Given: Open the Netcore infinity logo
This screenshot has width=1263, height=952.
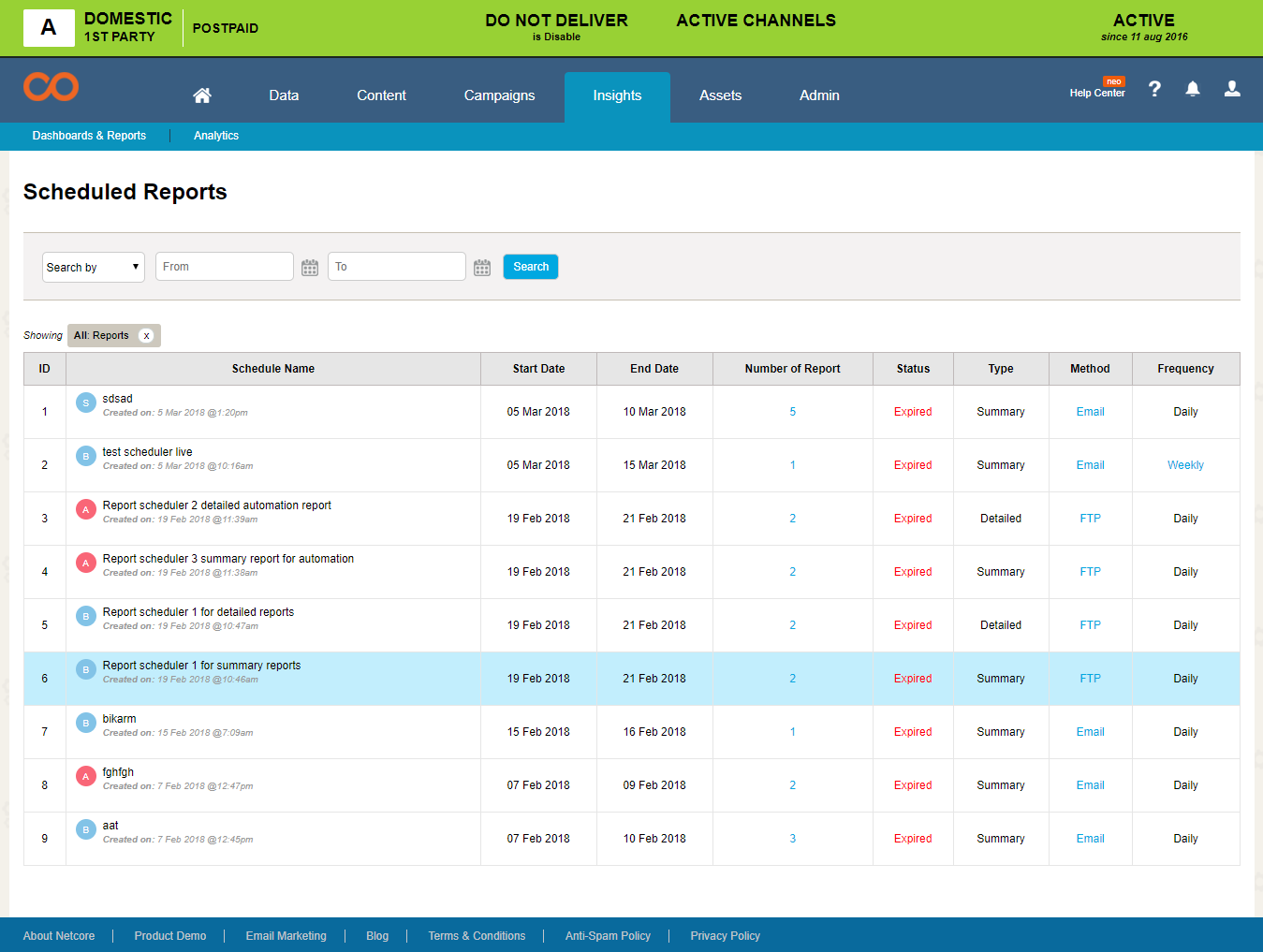Looking at the screenshot, I should (51, 87).
